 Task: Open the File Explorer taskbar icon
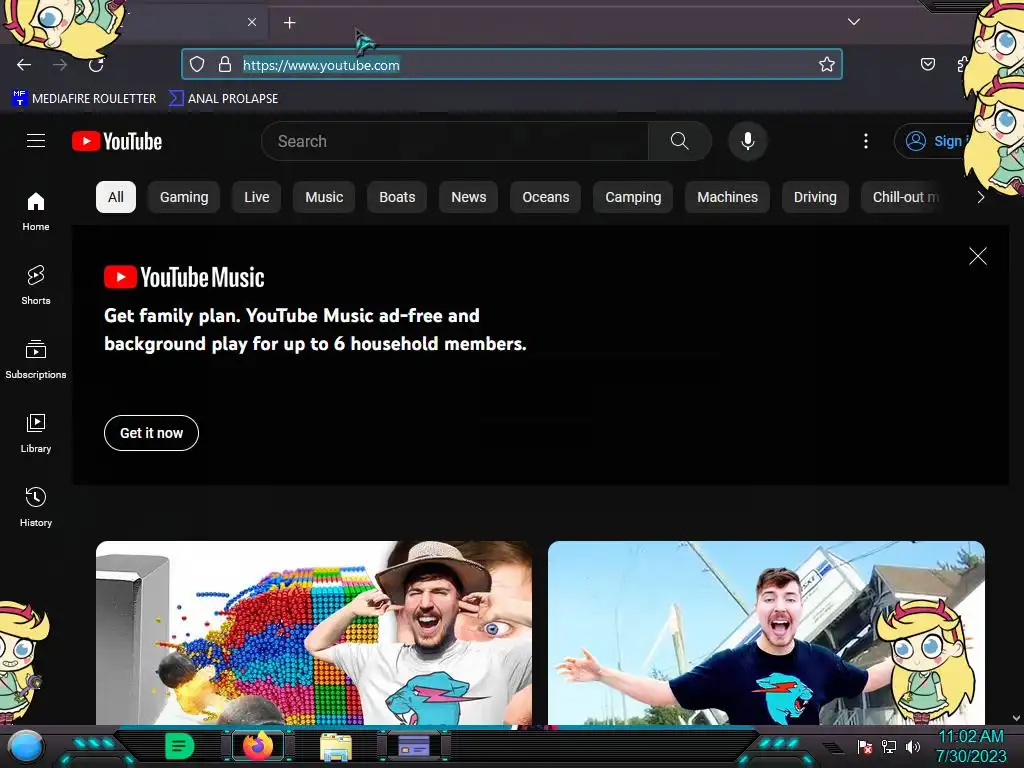click(x=336, y=746)
